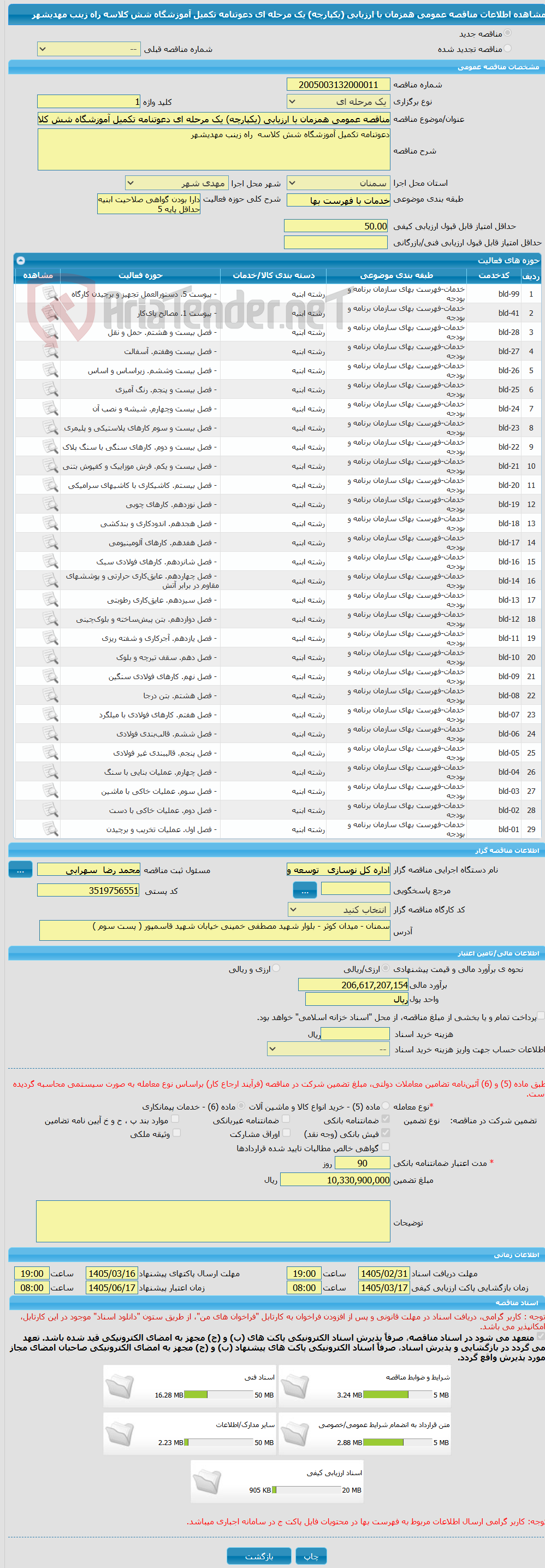
Task: Toggle وثیقه ملکی checkbox
Action: [176, 1133]
